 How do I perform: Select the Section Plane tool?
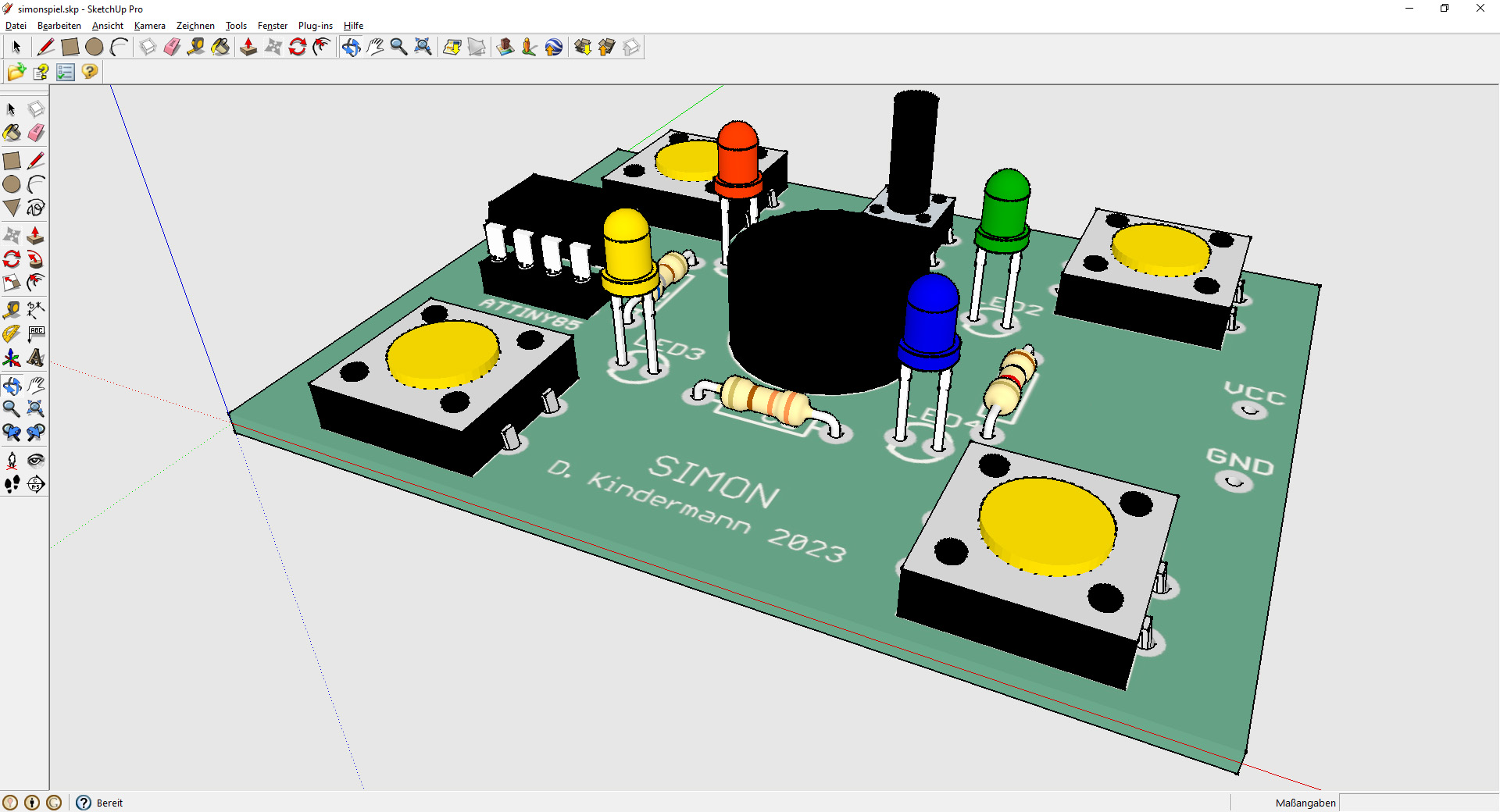(x=36, y=485)
